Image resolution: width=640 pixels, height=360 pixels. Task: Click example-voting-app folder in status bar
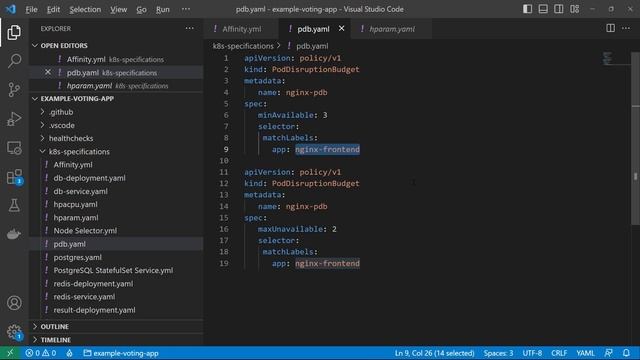121,353
